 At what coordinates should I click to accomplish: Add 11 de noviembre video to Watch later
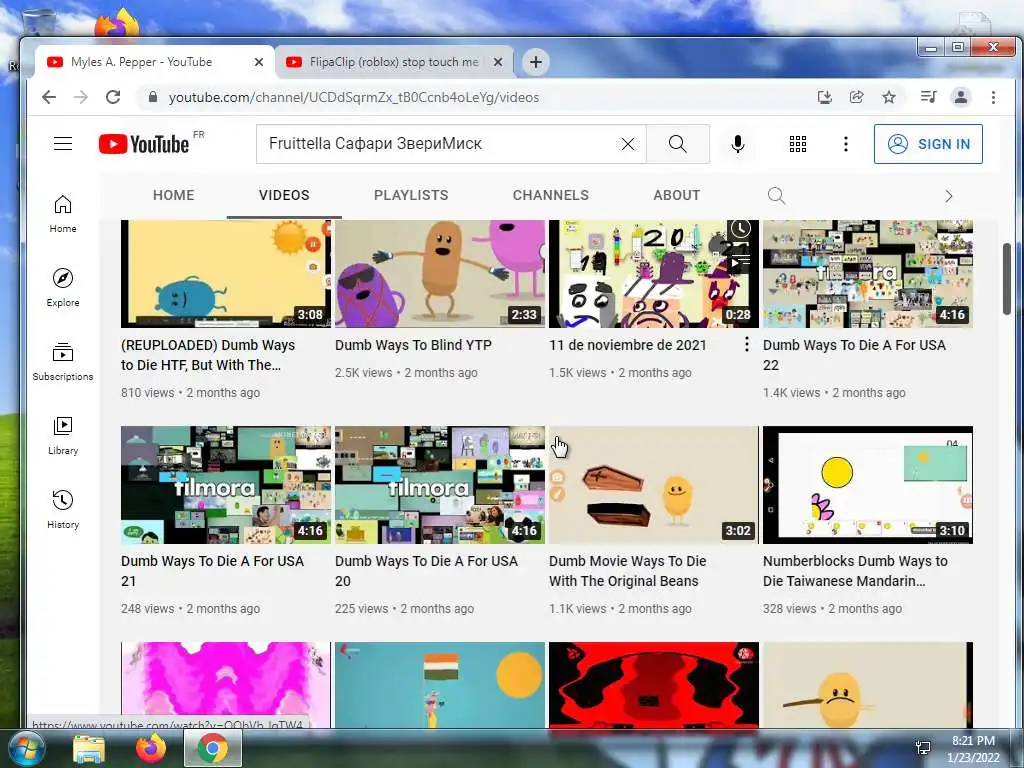tap(740, 229)
